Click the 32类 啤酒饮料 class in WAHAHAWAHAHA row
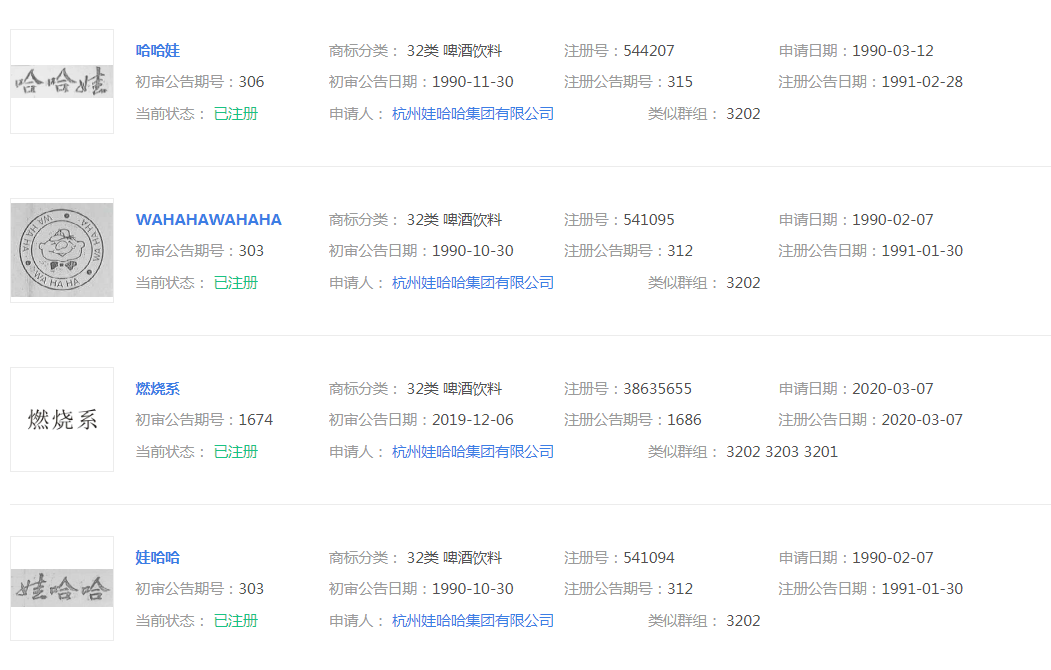This screenshot has width=1051, height=670. coord(454,220)
